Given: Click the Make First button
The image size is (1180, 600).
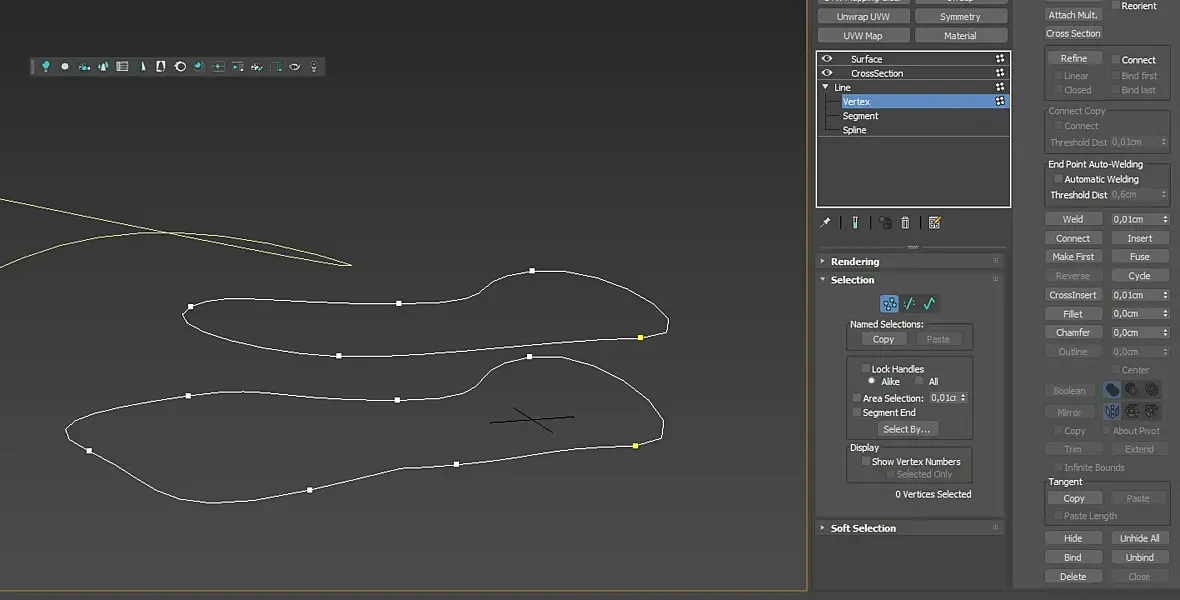Looking at the screenshot, I should (1073, 257).
